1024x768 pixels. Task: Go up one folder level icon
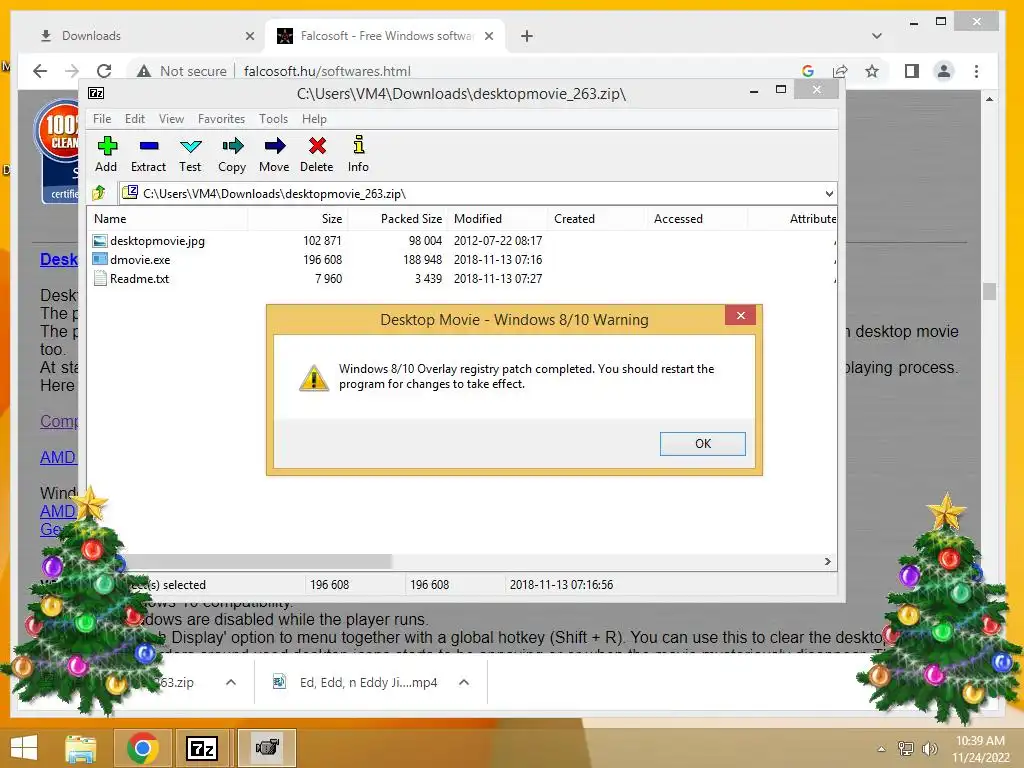[99, 193]
